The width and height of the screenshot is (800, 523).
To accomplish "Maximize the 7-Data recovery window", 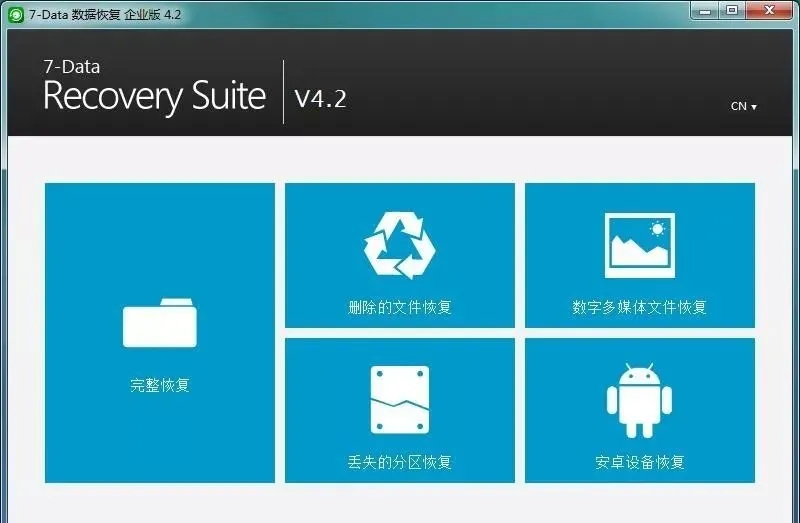I will (733, 10).
